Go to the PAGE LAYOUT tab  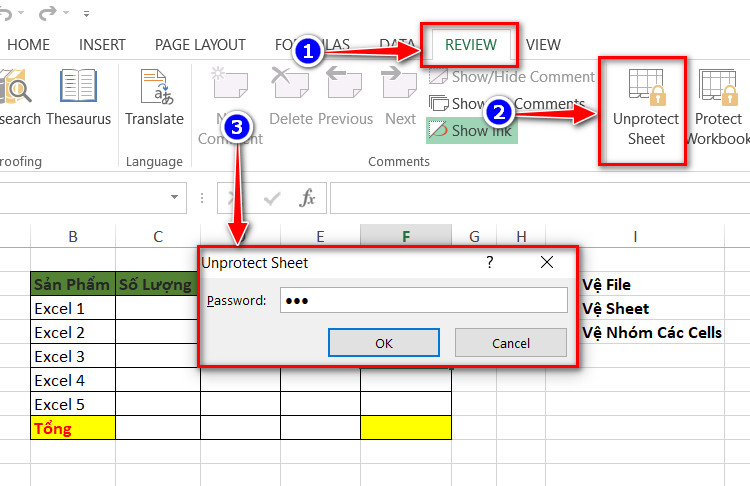tap(200, 44)
